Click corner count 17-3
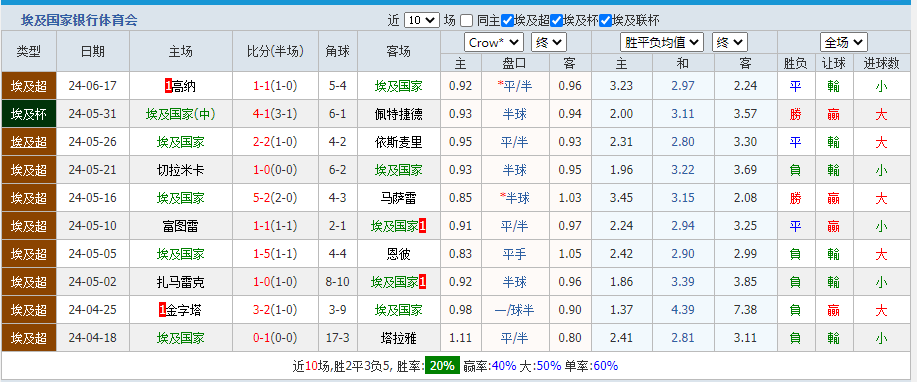917x382 pixels. pyautogui.click(x=337, y=338)
